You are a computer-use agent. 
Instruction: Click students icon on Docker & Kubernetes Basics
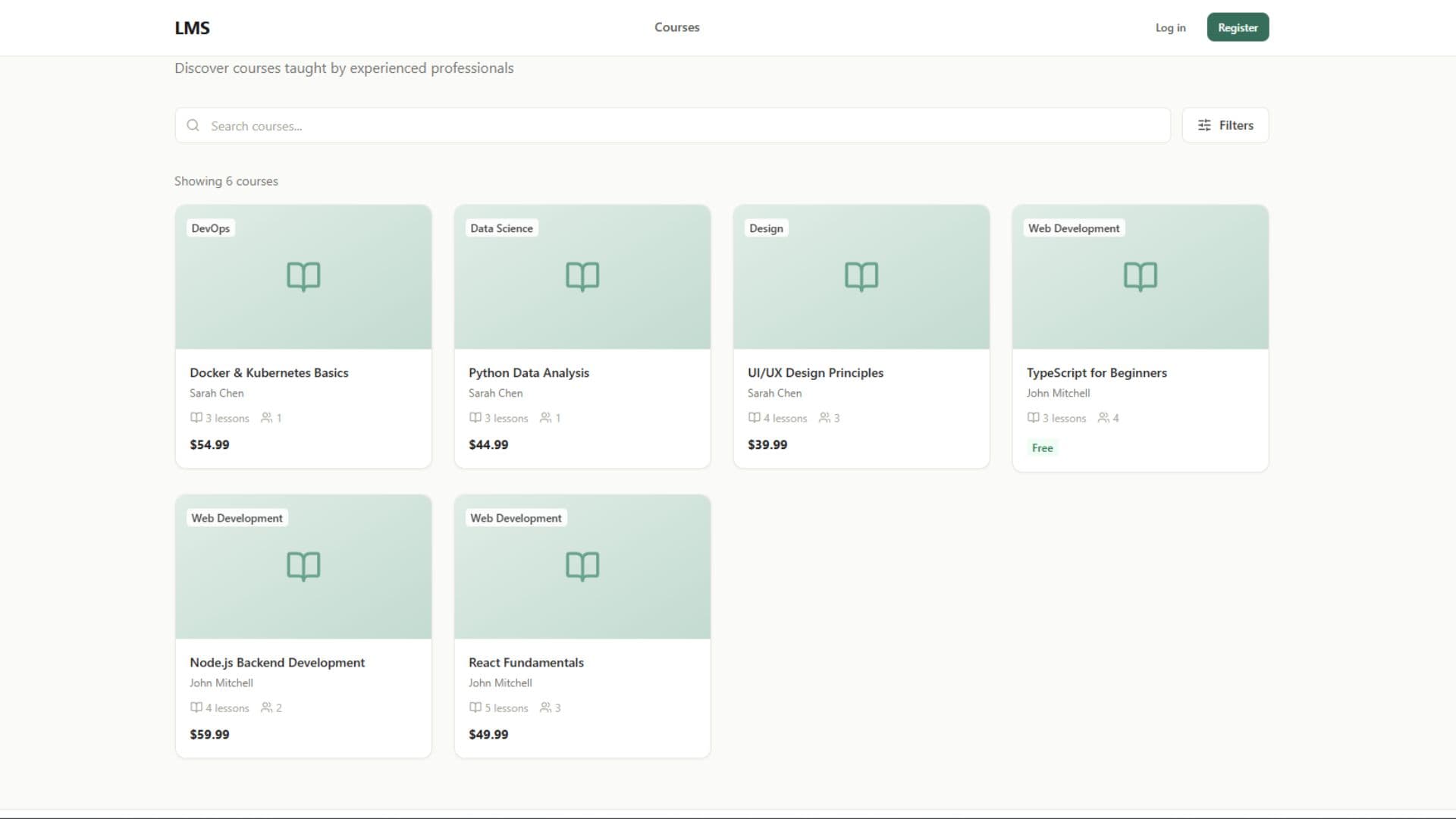(266, 418)
